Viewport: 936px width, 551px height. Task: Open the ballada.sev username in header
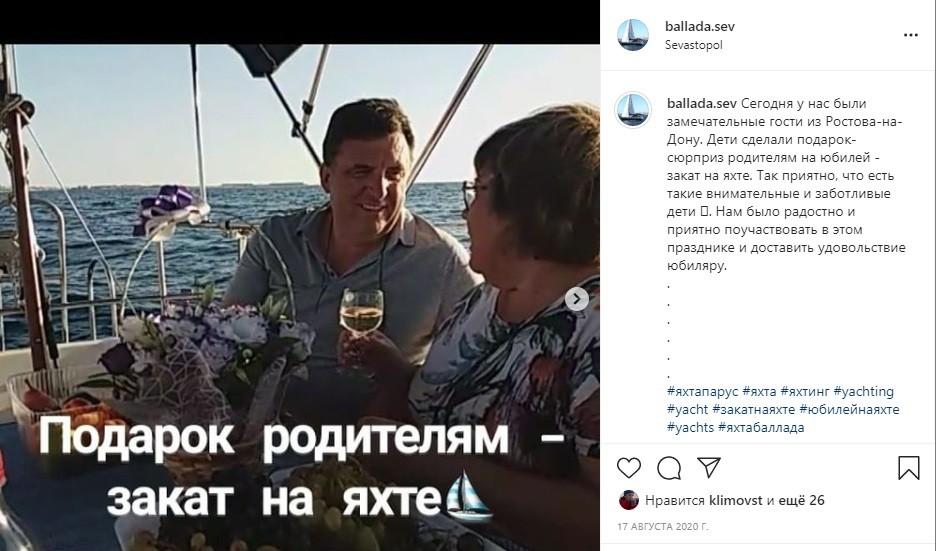pyautogui.click(x=700, y=26)
